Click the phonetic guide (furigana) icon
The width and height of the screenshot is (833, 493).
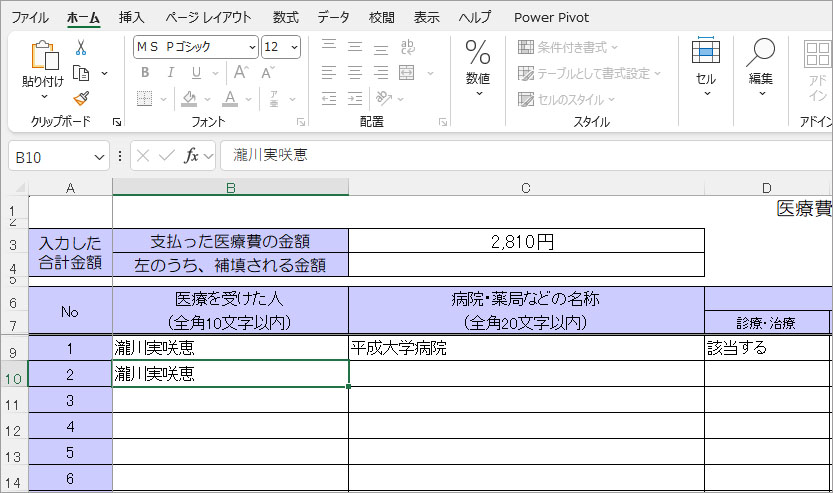274,98
